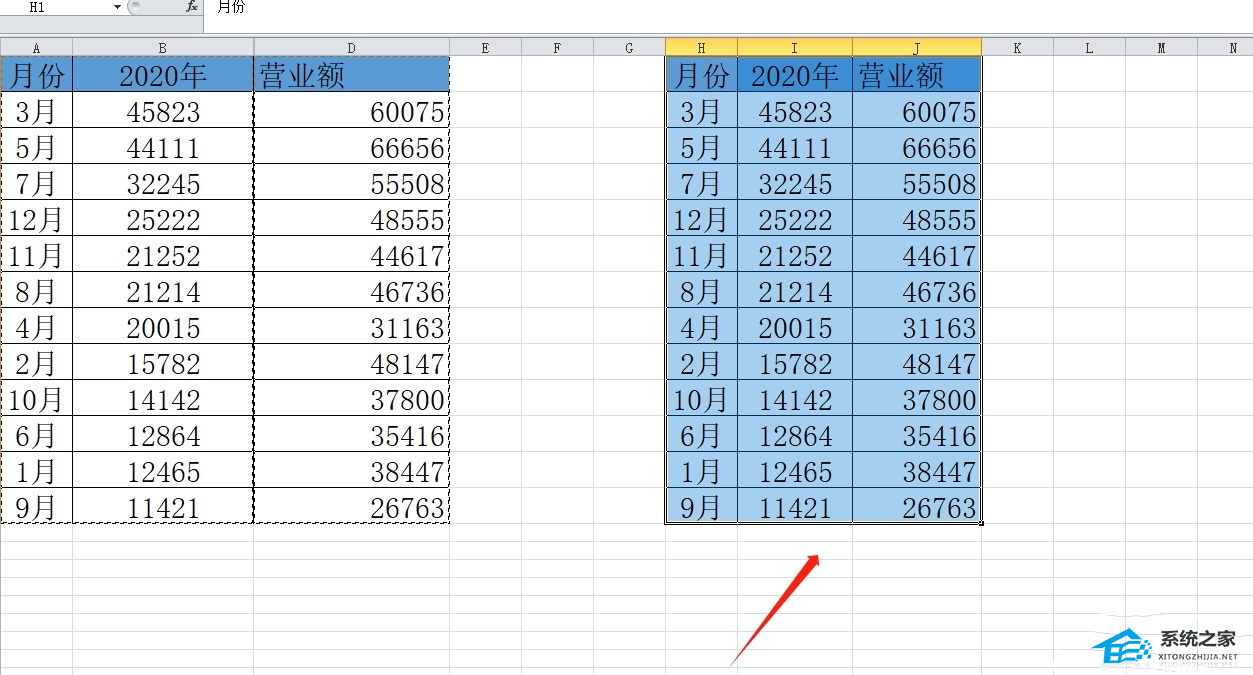This screenshot has width=1253, height=675.
Task: Select the 35416 cell in column J
Action: 917,434
